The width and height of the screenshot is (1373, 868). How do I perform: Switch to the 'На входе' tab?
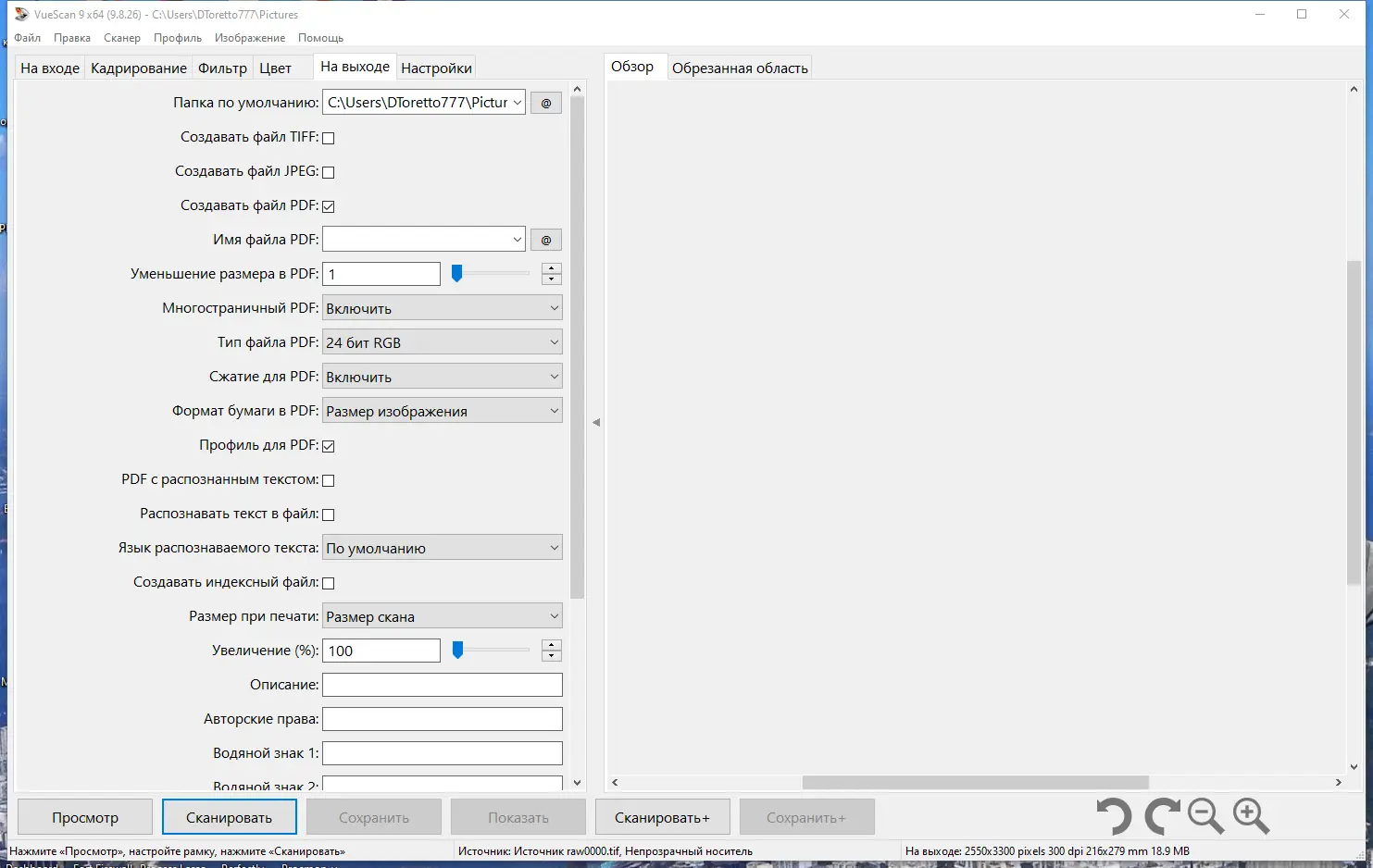pyautogui.click(x=50, y=68)
